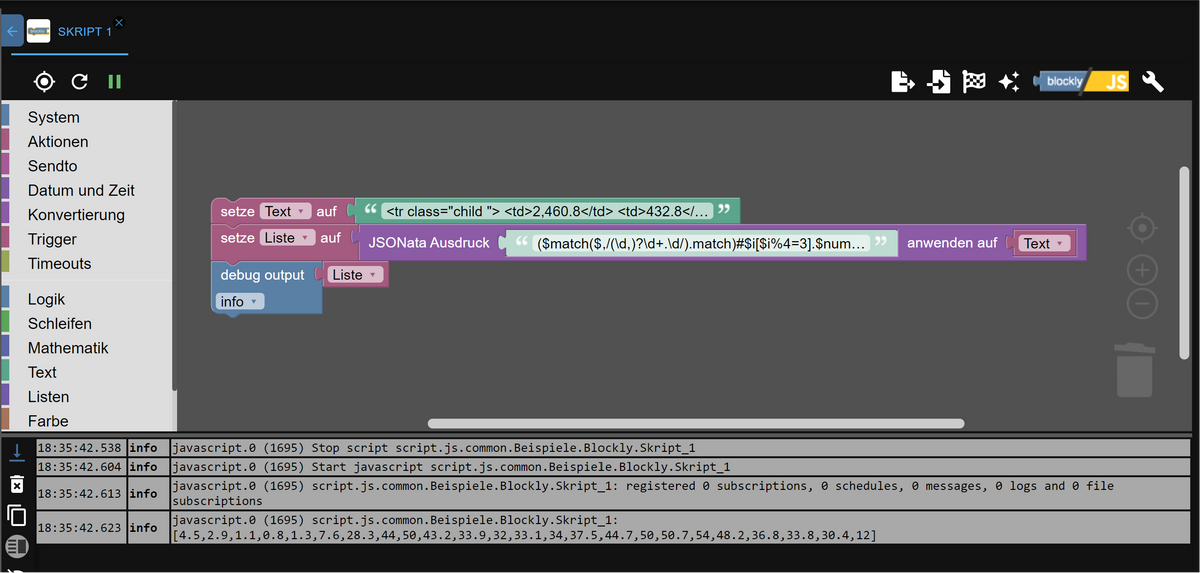Open the wrench settings icon
The height and width of the screenshot is (573, 1200).
pyautogui.click(x=1153, y=82)
